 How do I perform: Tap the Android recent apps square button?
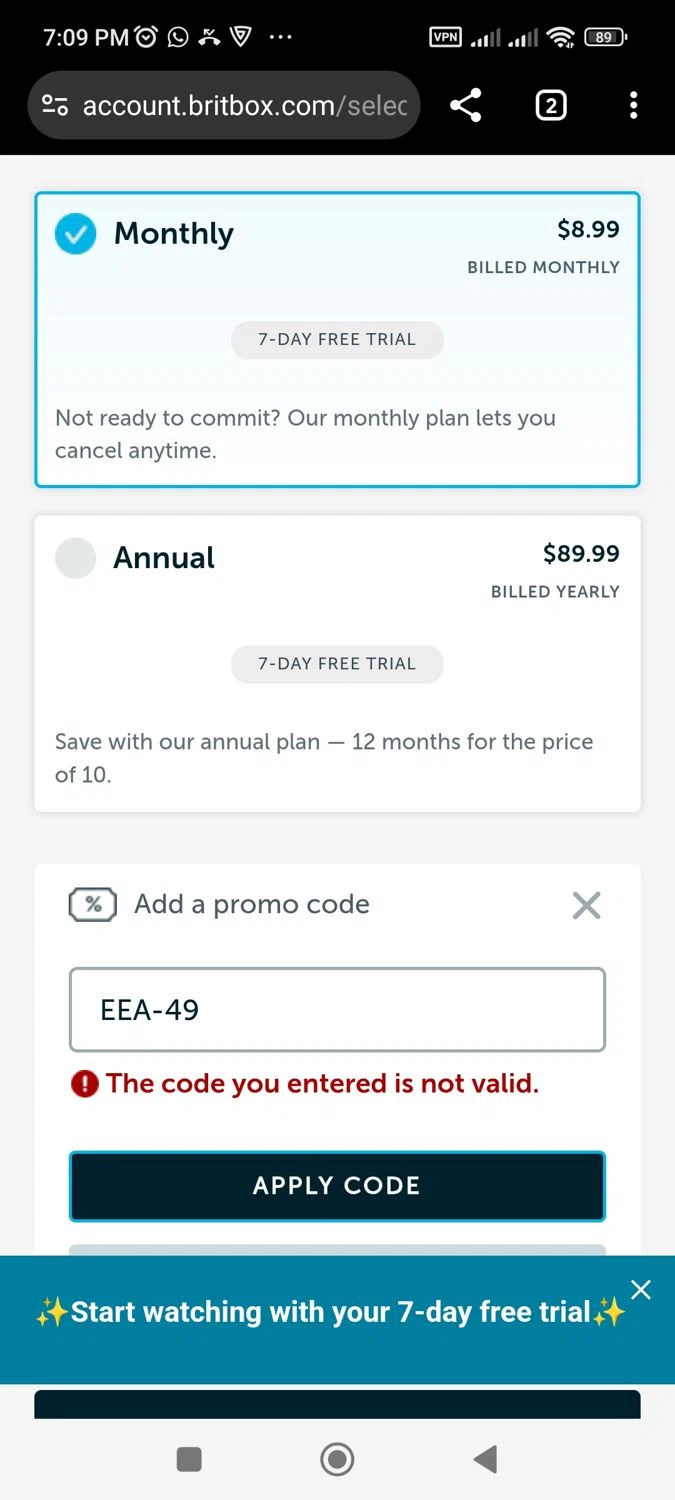[189, 1459]
